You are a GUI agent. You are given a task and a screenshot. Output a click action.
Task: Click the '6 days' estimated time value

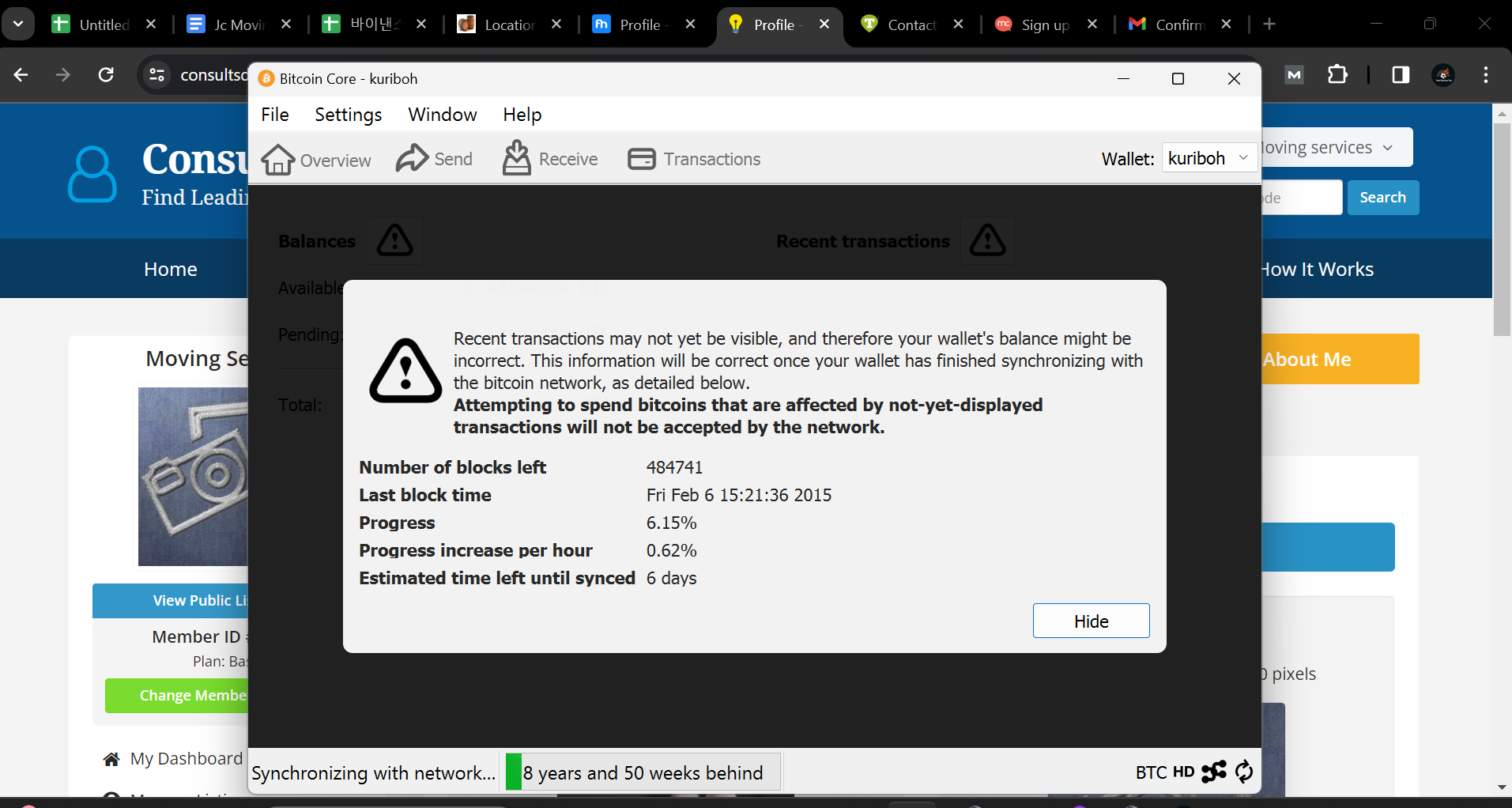tap(671, 578)
